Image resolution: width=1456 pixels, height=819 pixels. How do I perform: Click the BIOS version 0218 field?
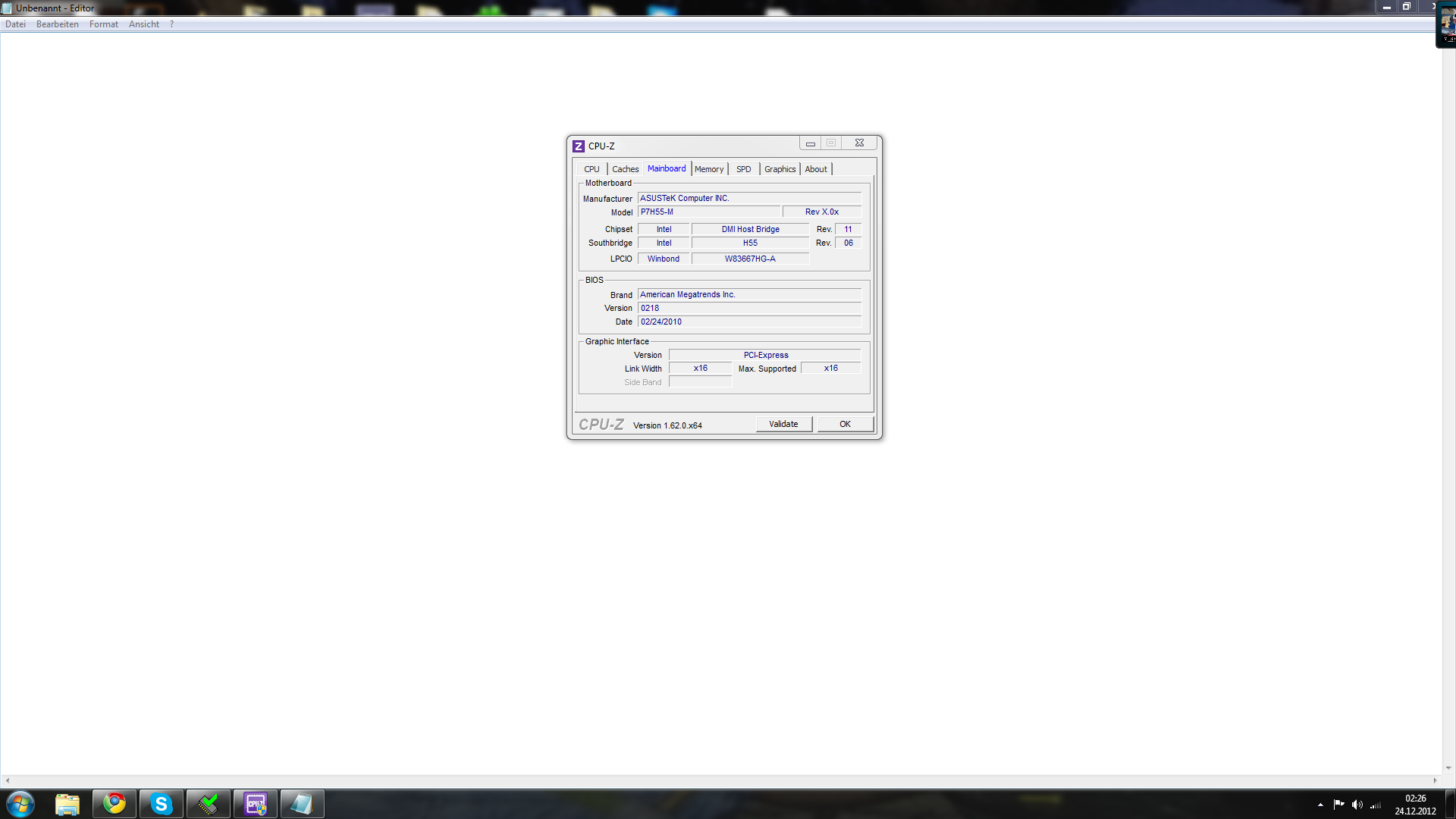[749, 308]
